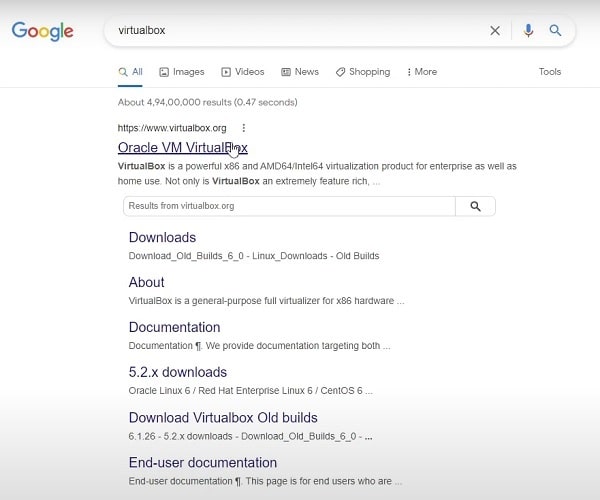Open Download Virtualbox Old builds link
Viewport: 600px width, 500px height.
223,418
